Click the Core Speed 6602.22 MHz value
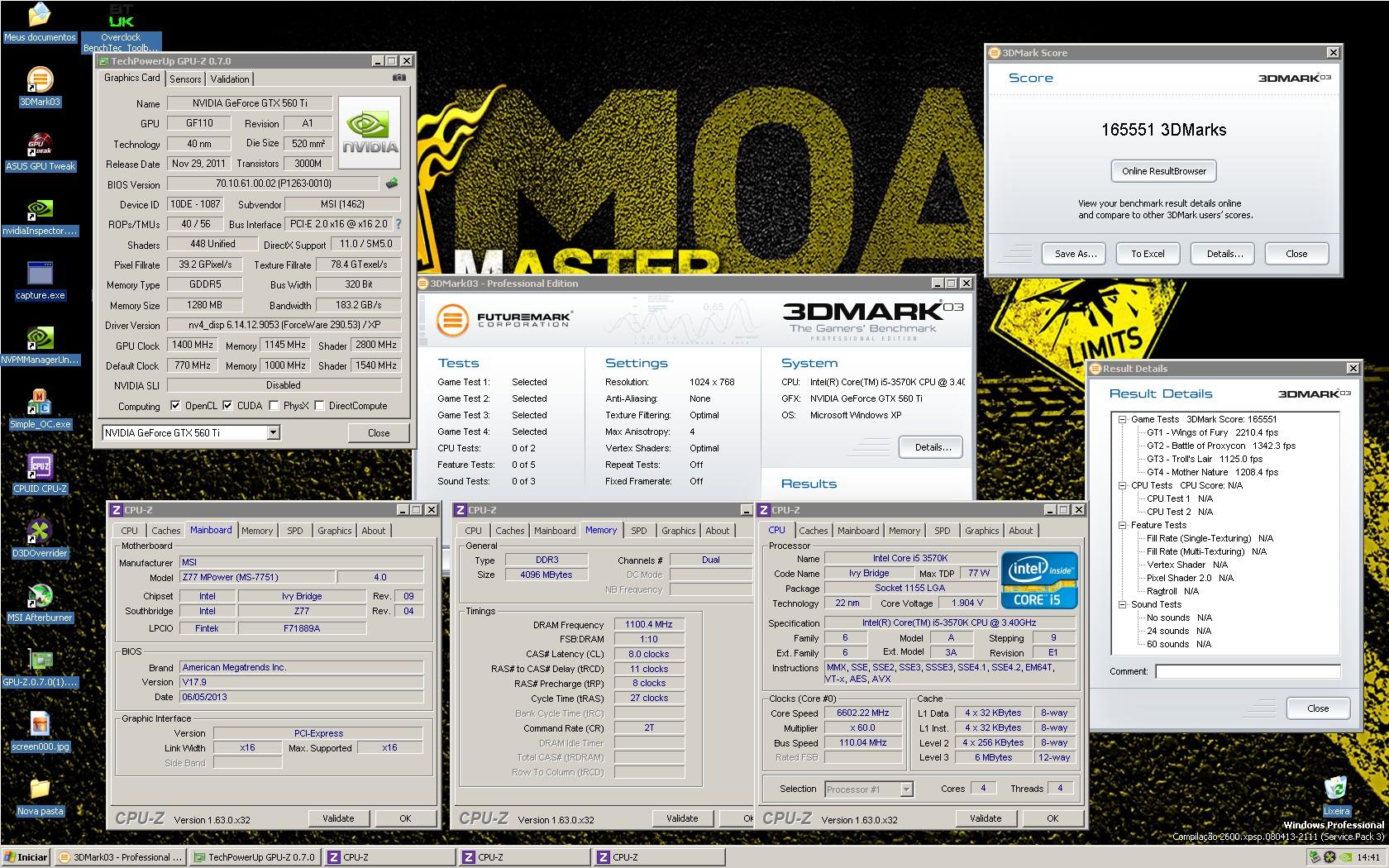 pos(863,713)
